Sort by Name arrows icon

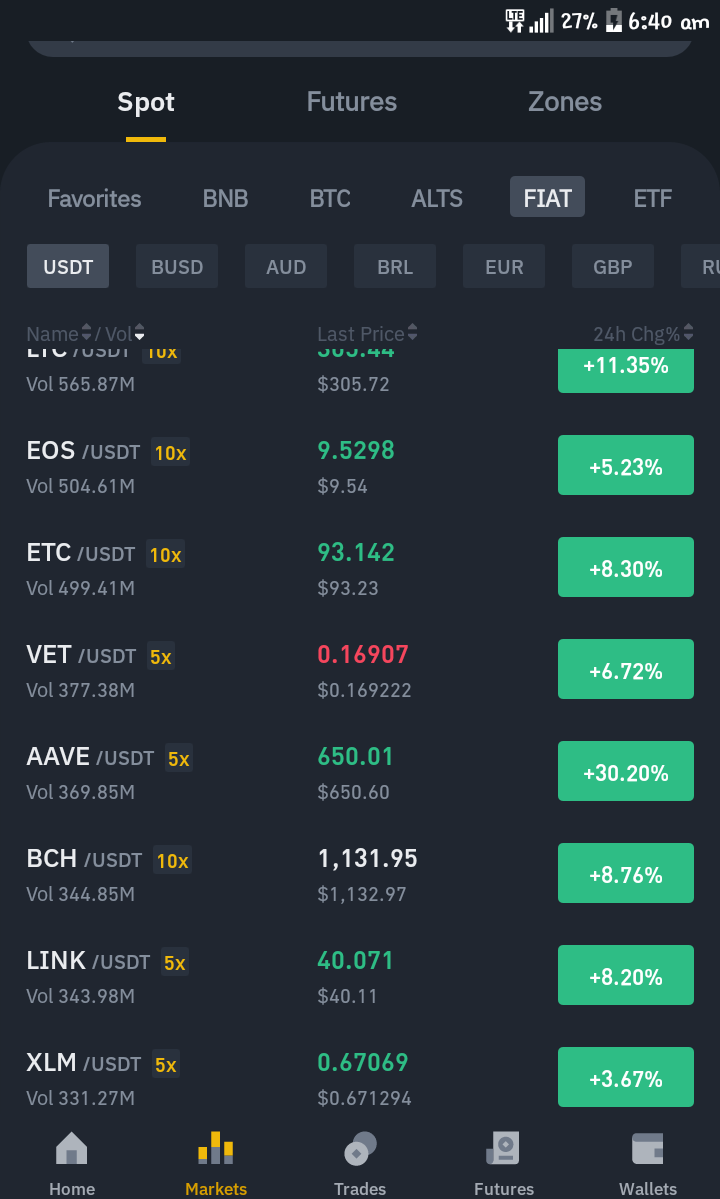click(86, 333)
